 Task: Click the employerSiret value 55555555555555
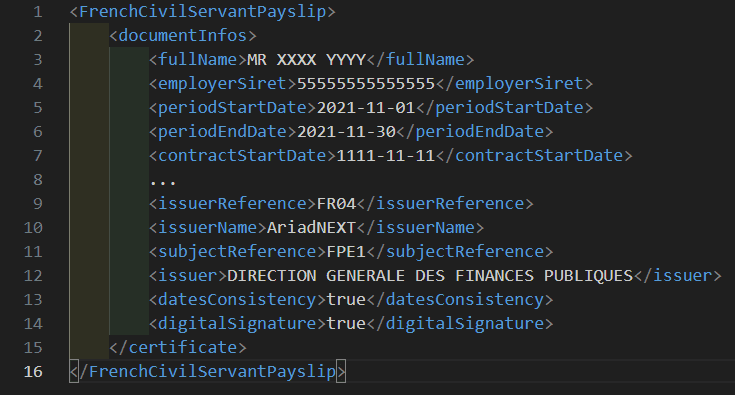[366, 84]
